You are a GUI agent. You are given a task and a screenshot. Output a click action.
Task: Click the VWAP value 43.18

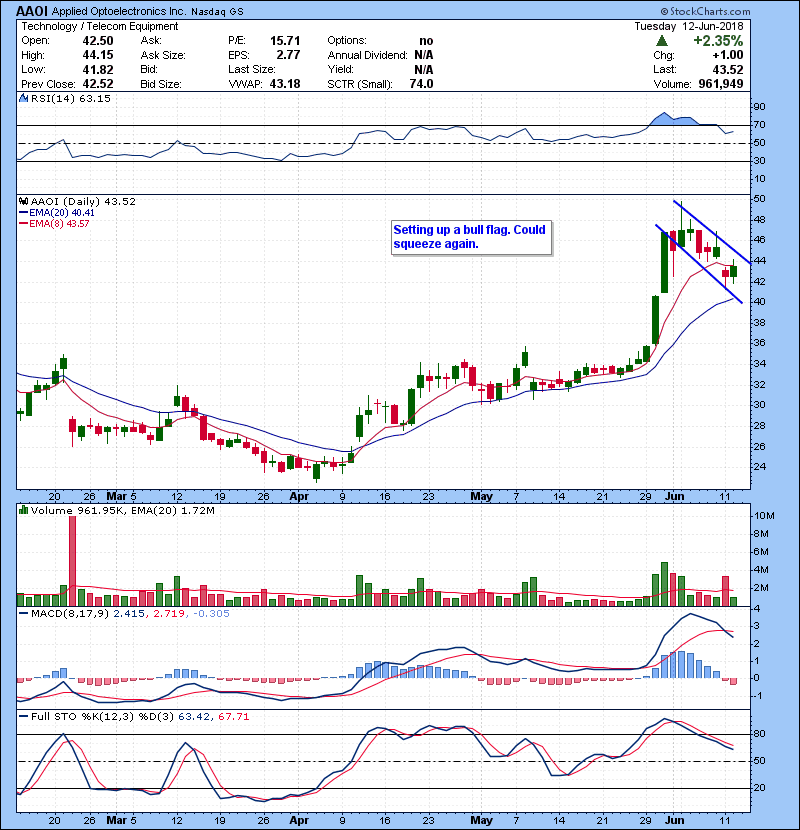[x=285, y=84]
